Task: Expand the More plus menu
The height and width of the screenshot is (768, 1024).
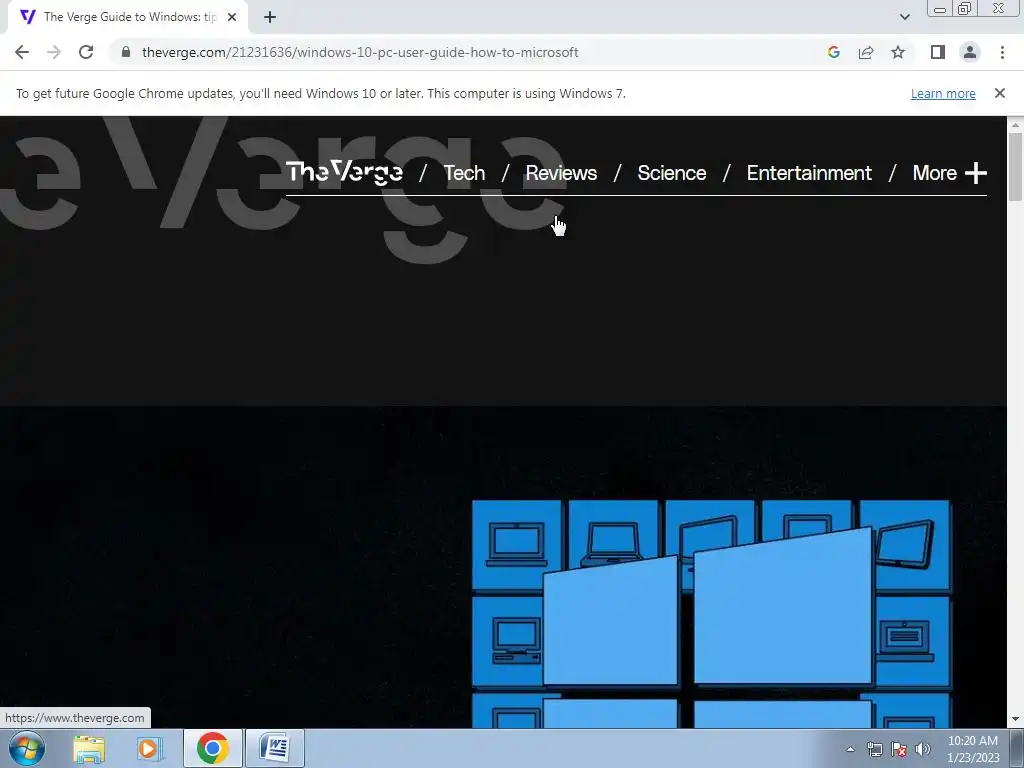Action: [x=950, y=173]
